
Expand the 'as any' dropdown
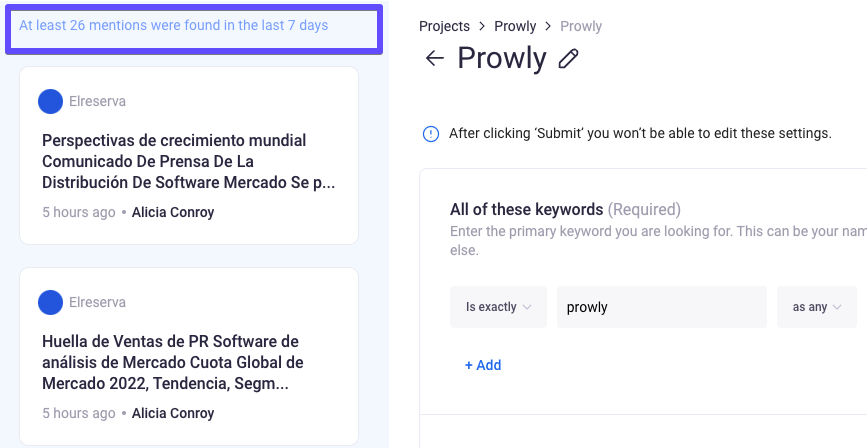(816, 307)
